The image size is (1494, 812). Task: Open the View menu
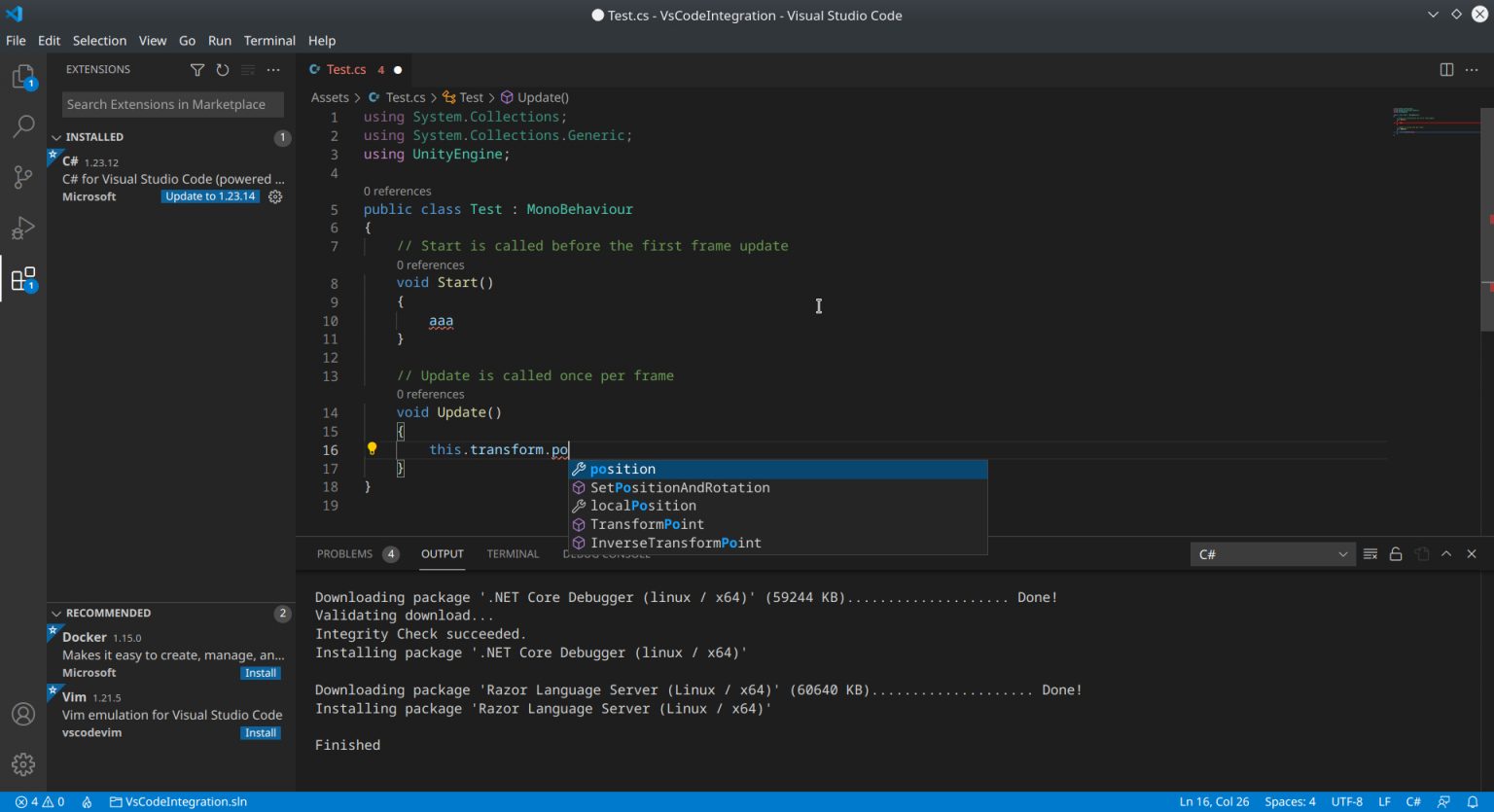click(153, 41)
